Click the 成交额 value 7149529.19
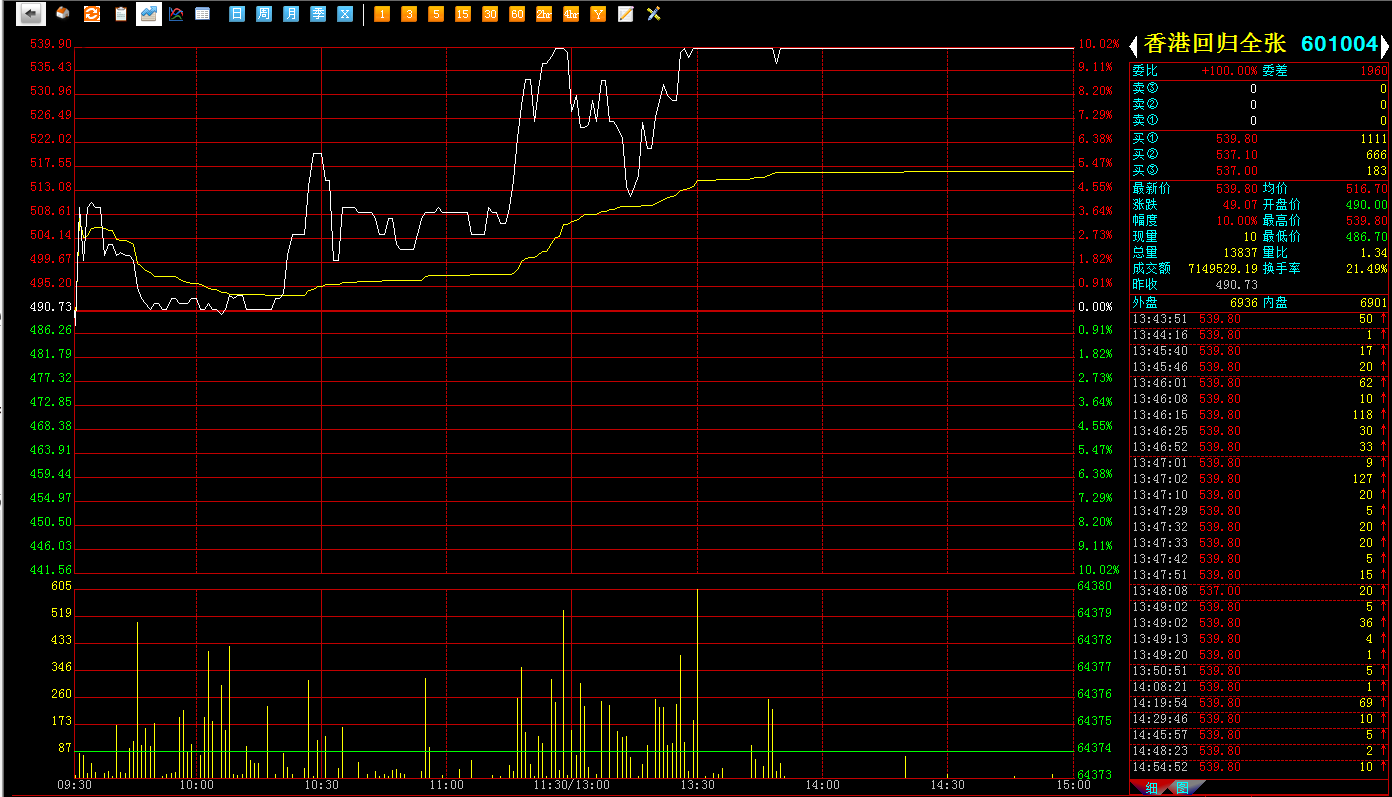1392x797 pixels. click(1223, 269)
